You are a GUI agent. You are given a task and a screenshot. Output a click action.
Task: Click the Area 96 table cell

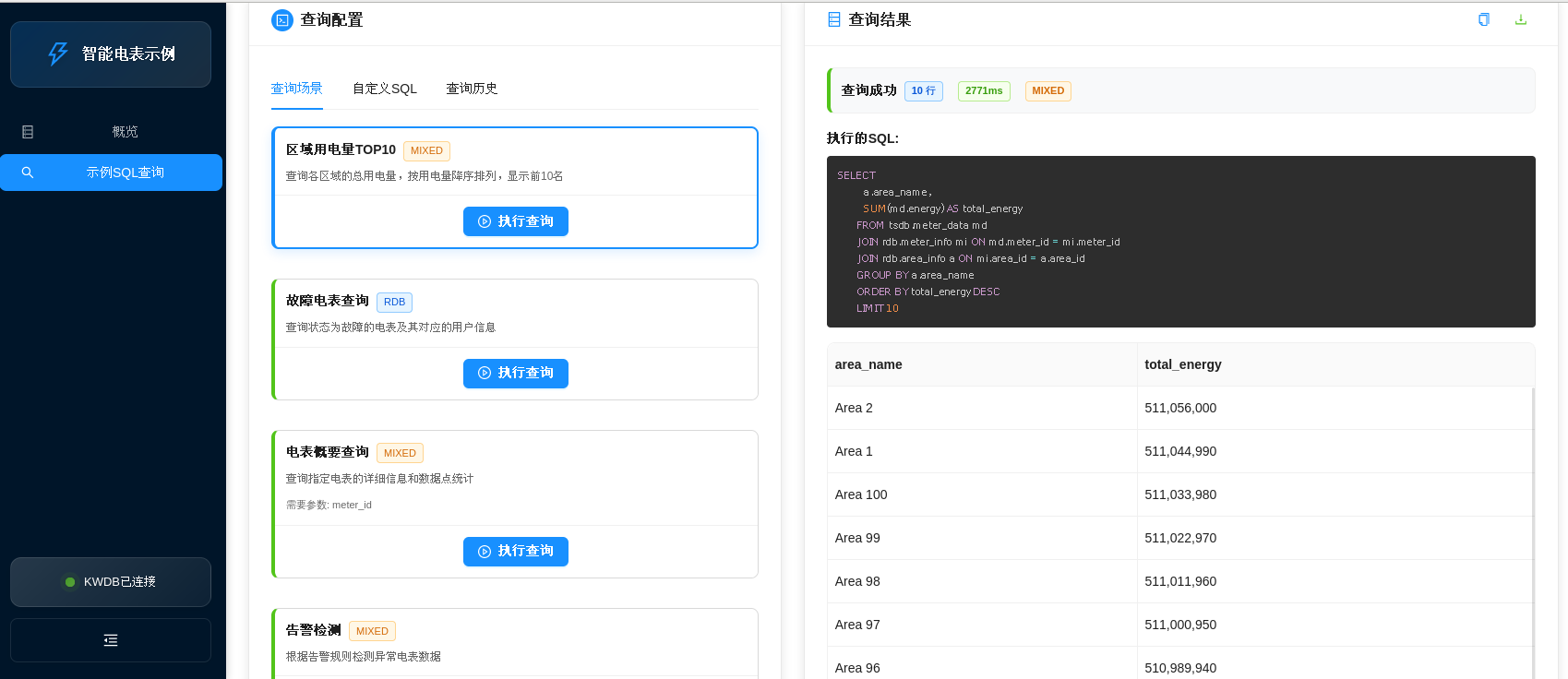point(982,663)
